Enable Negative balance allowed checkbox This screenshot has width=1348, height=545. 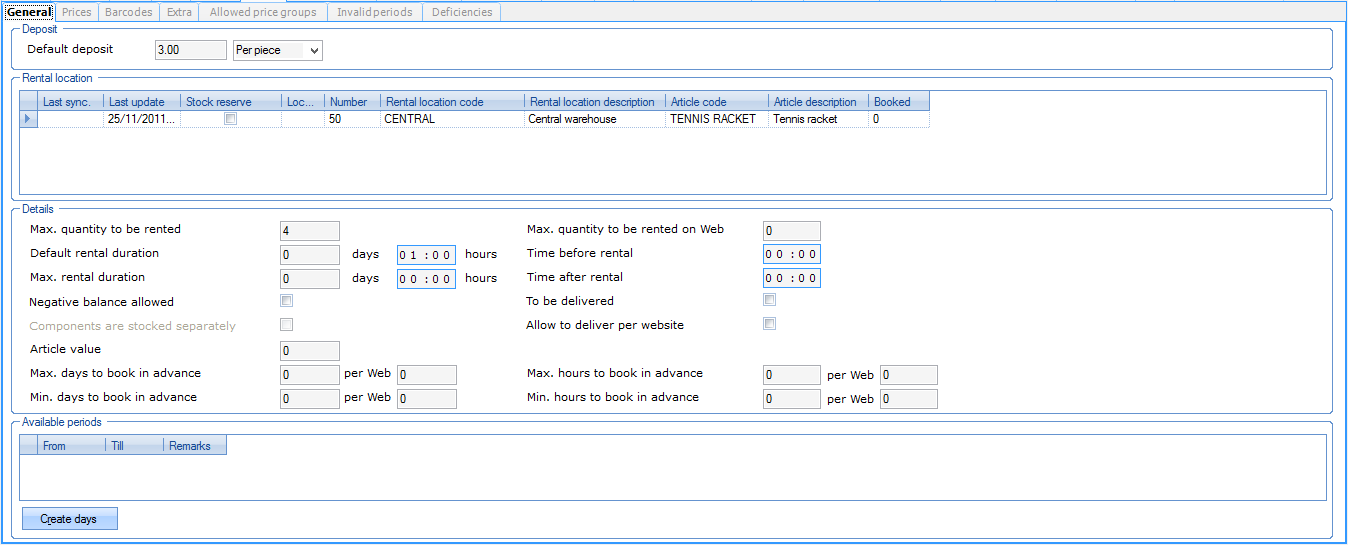click(287, 301)
